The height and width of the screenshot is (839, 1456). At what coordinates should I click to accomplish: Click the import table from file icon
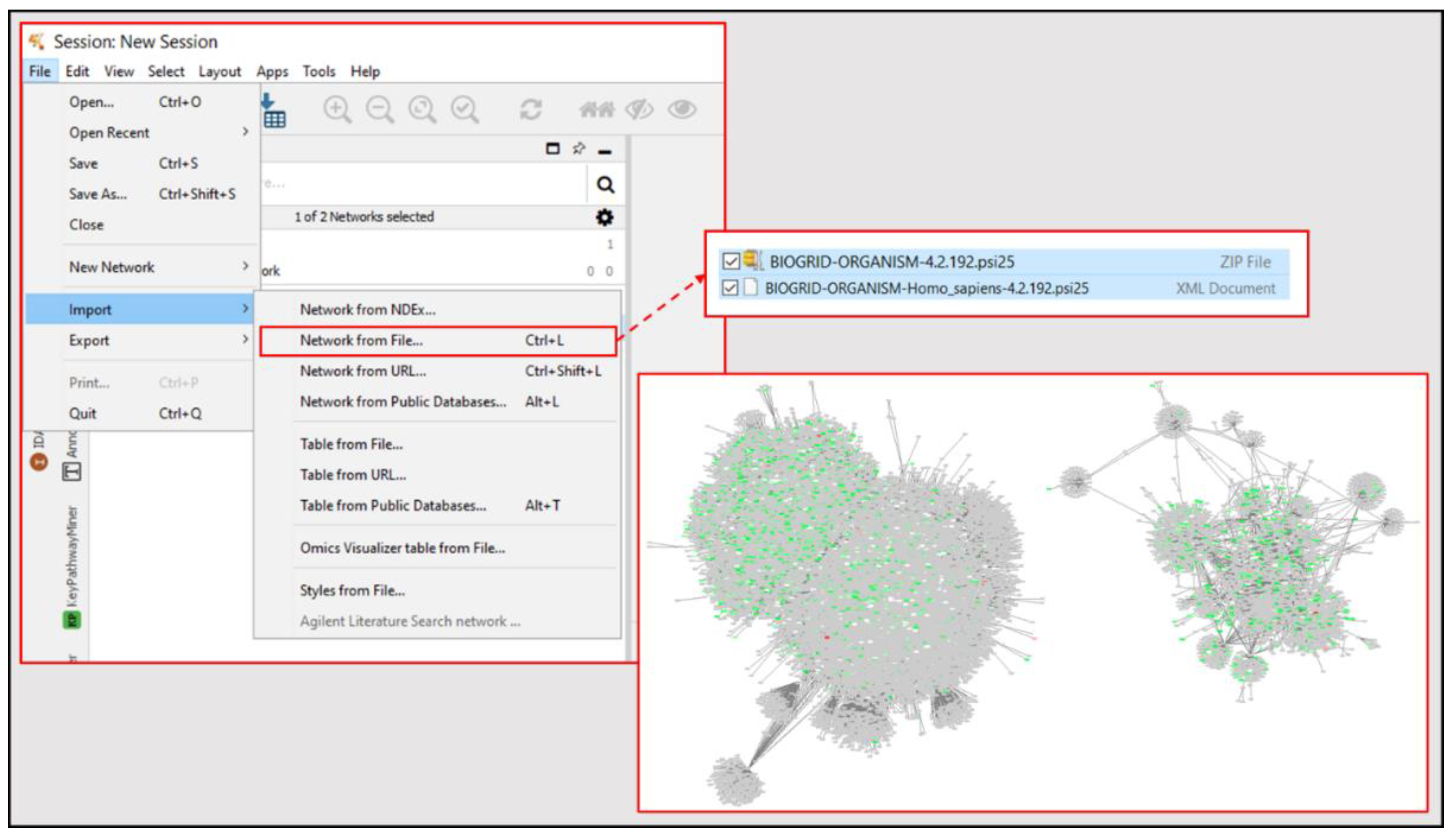pos(274,111)
